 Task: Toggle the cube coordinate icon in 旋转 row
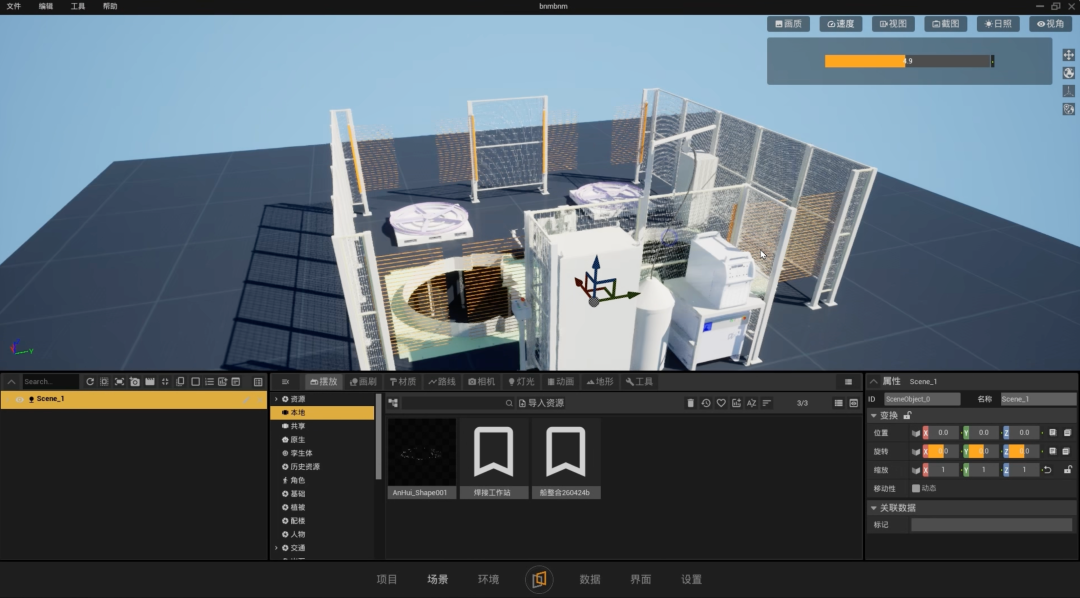[x=915, y=451]
